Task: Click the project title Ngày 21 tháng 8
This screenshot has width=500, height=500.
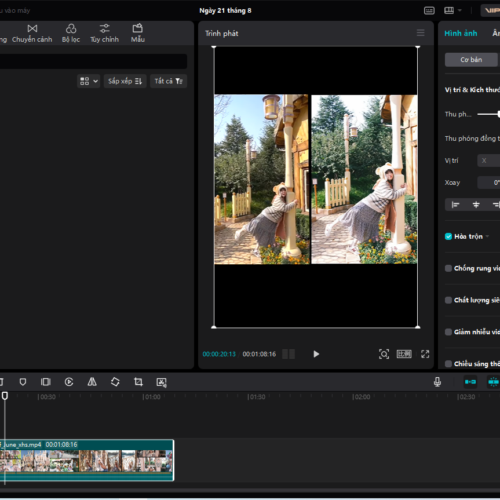Action: click(x=225, y=11)
